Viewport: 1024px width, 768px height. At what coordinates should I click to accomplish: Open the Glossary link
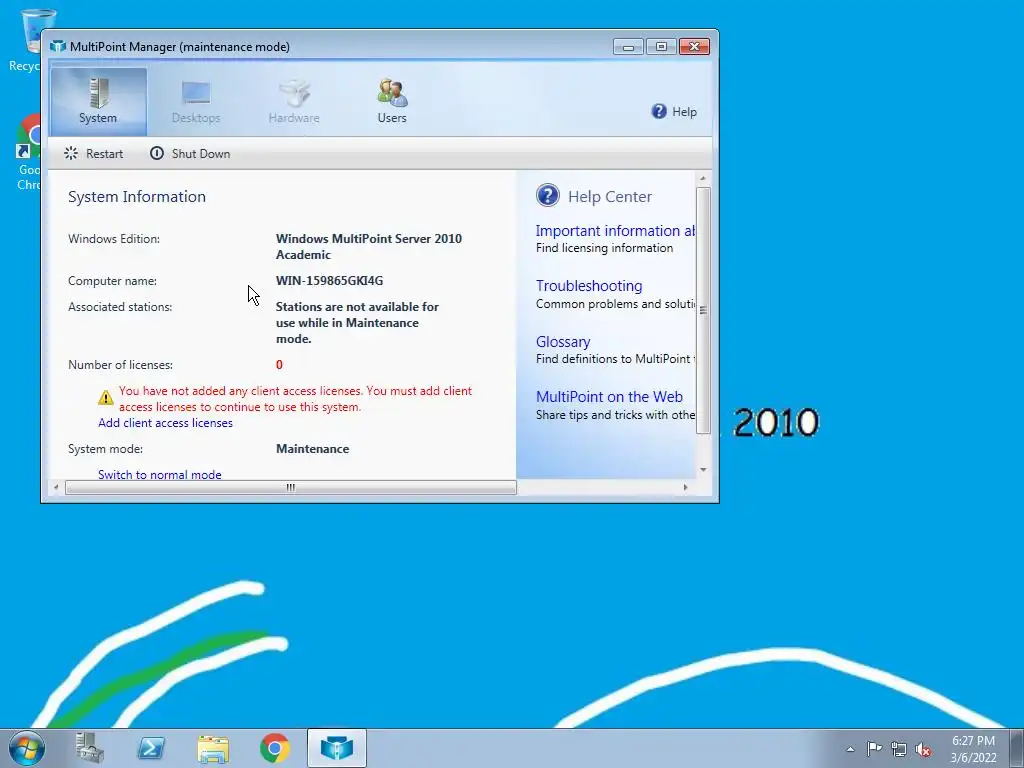click(563, 342)
